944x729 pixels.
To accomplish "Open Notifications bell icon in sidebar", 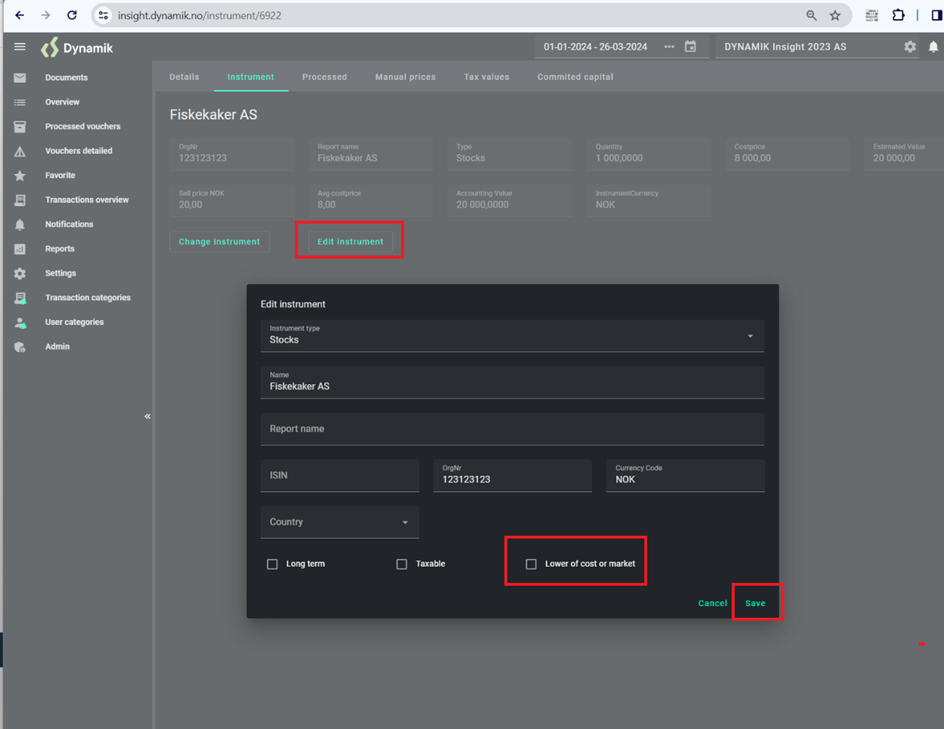I will coord(19,225).
